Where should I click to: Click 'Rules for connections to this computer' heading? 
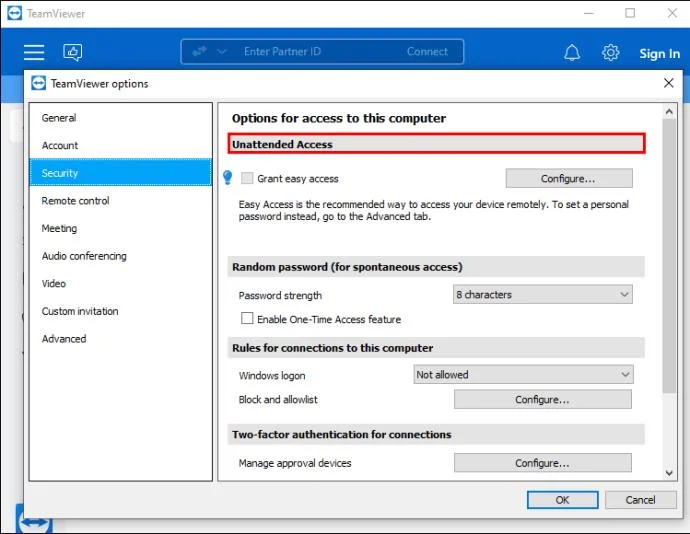coord(332,348)
